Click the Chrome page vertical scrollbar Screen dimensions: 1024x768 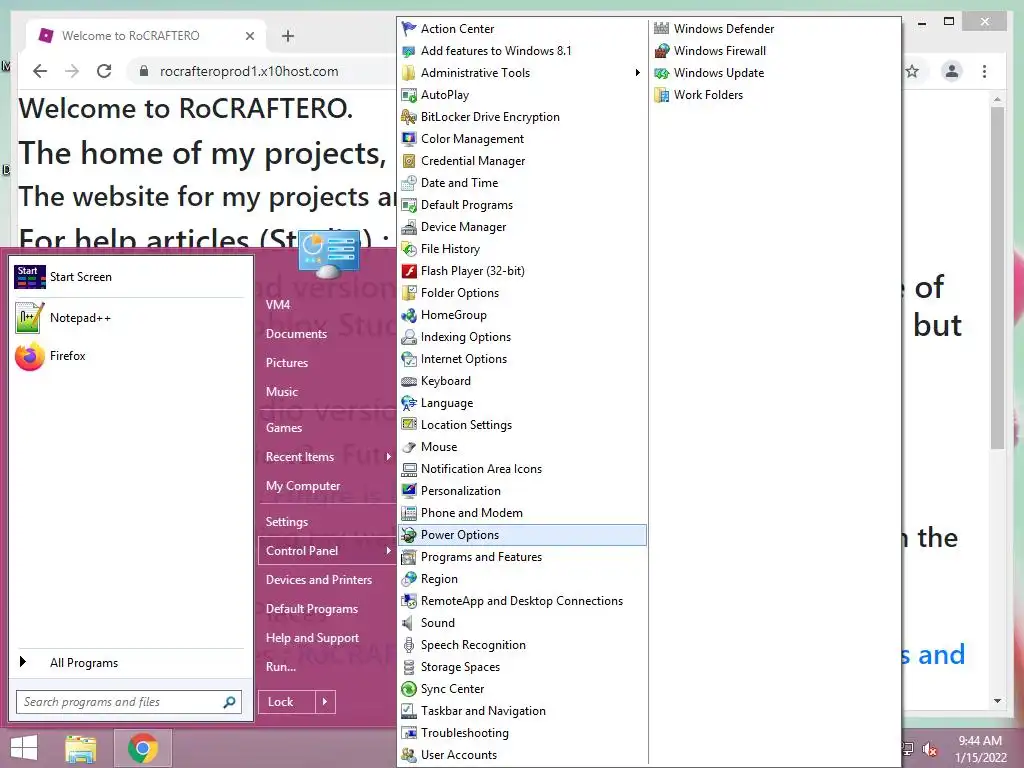click(997, 278)
